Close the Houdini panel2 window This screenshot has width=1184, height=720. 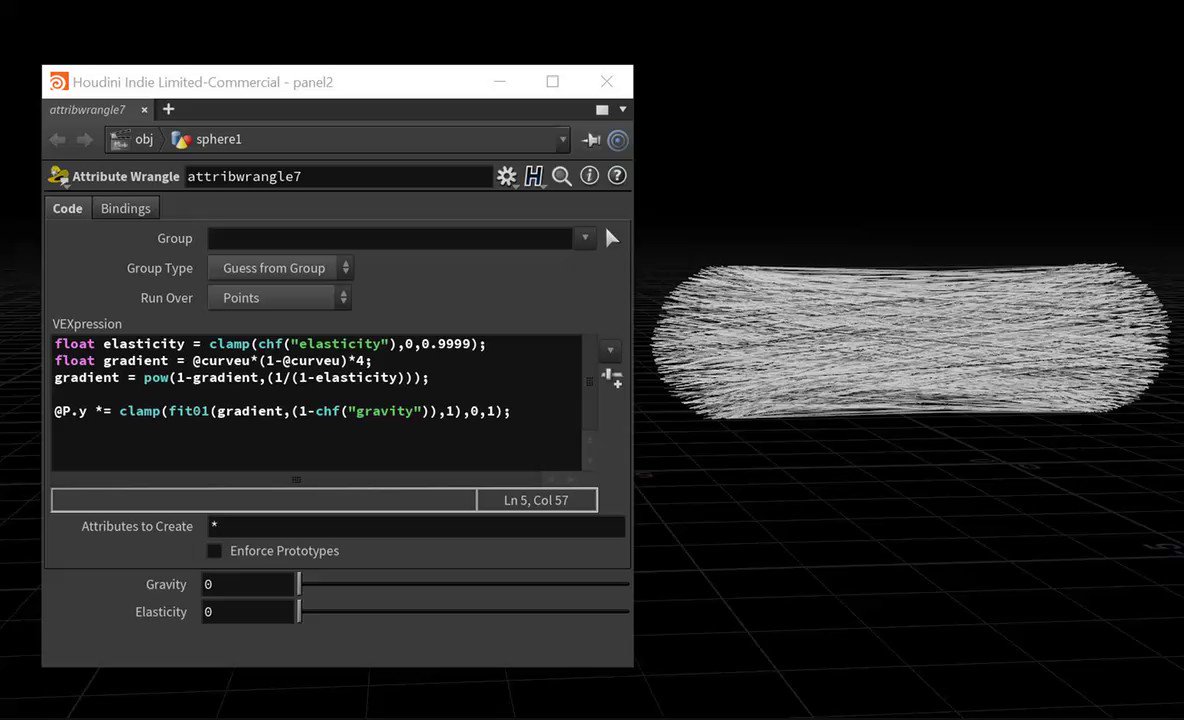click(x=606, y=82)
